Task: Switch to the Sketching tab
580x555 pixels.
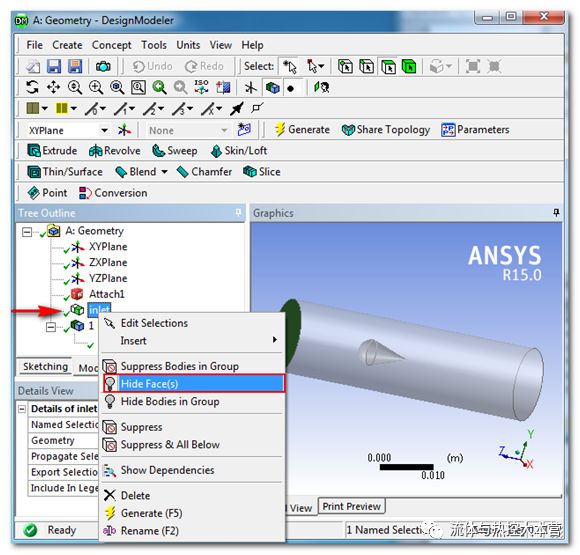Action: pos(45,367)
